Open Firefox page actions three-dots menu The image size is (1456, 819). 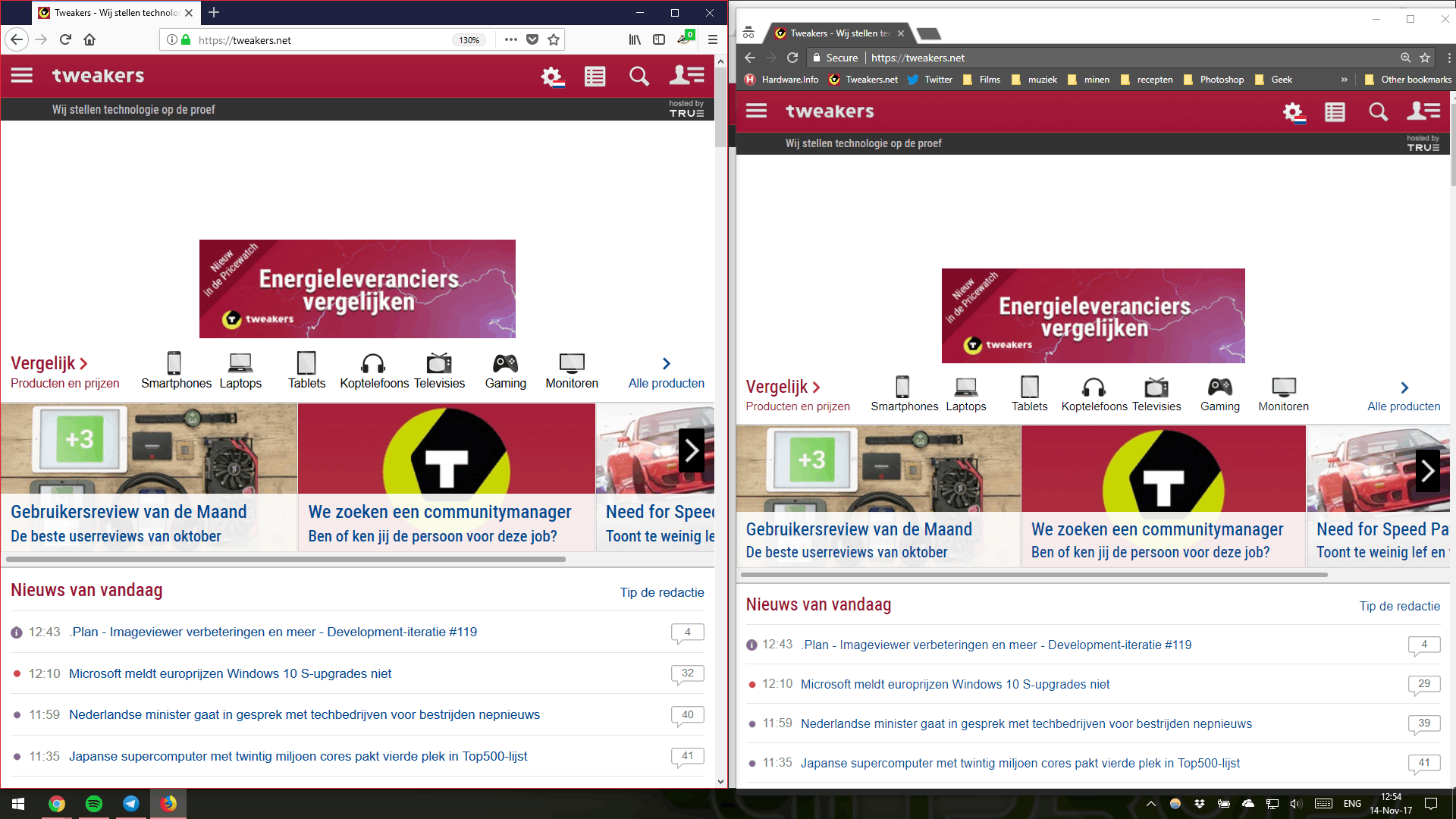[511, 40]
